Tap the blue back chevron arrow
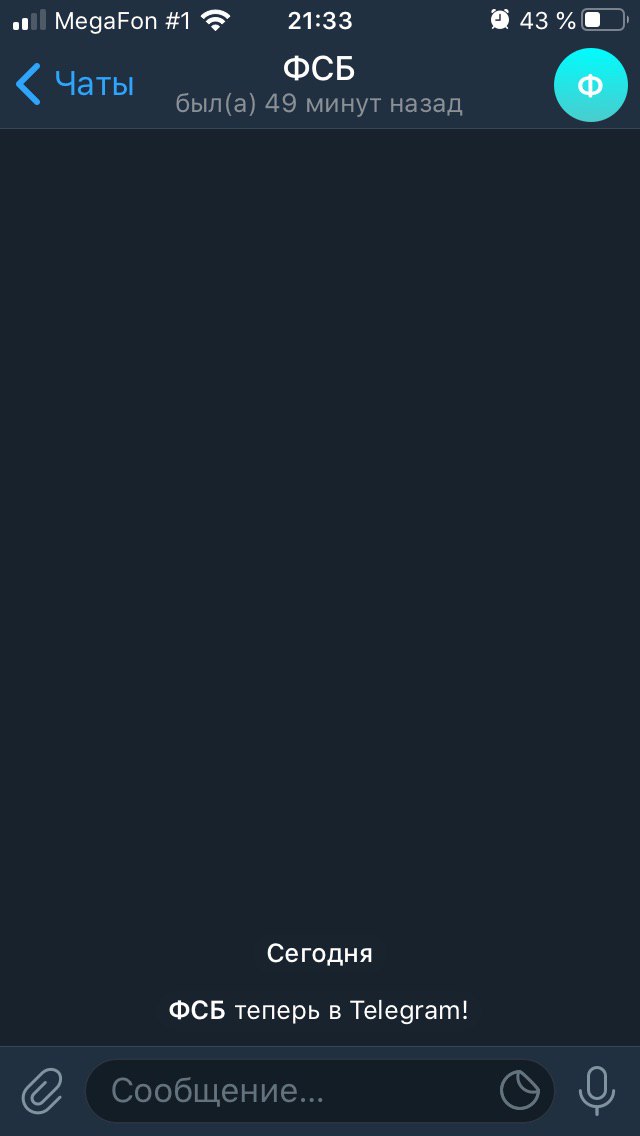 click(x=29, y=84)
